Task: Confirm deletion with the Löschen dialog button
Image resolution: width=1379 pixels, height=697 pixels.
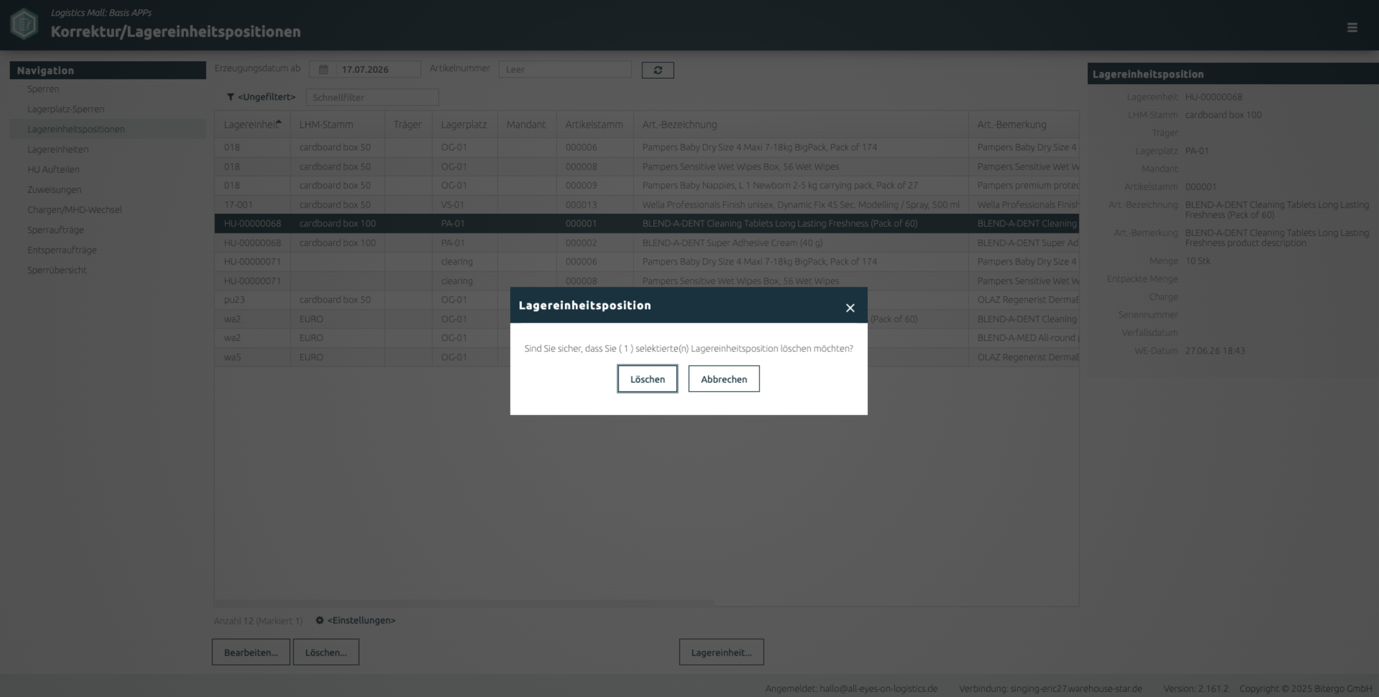Action: (x=647, y=379)
